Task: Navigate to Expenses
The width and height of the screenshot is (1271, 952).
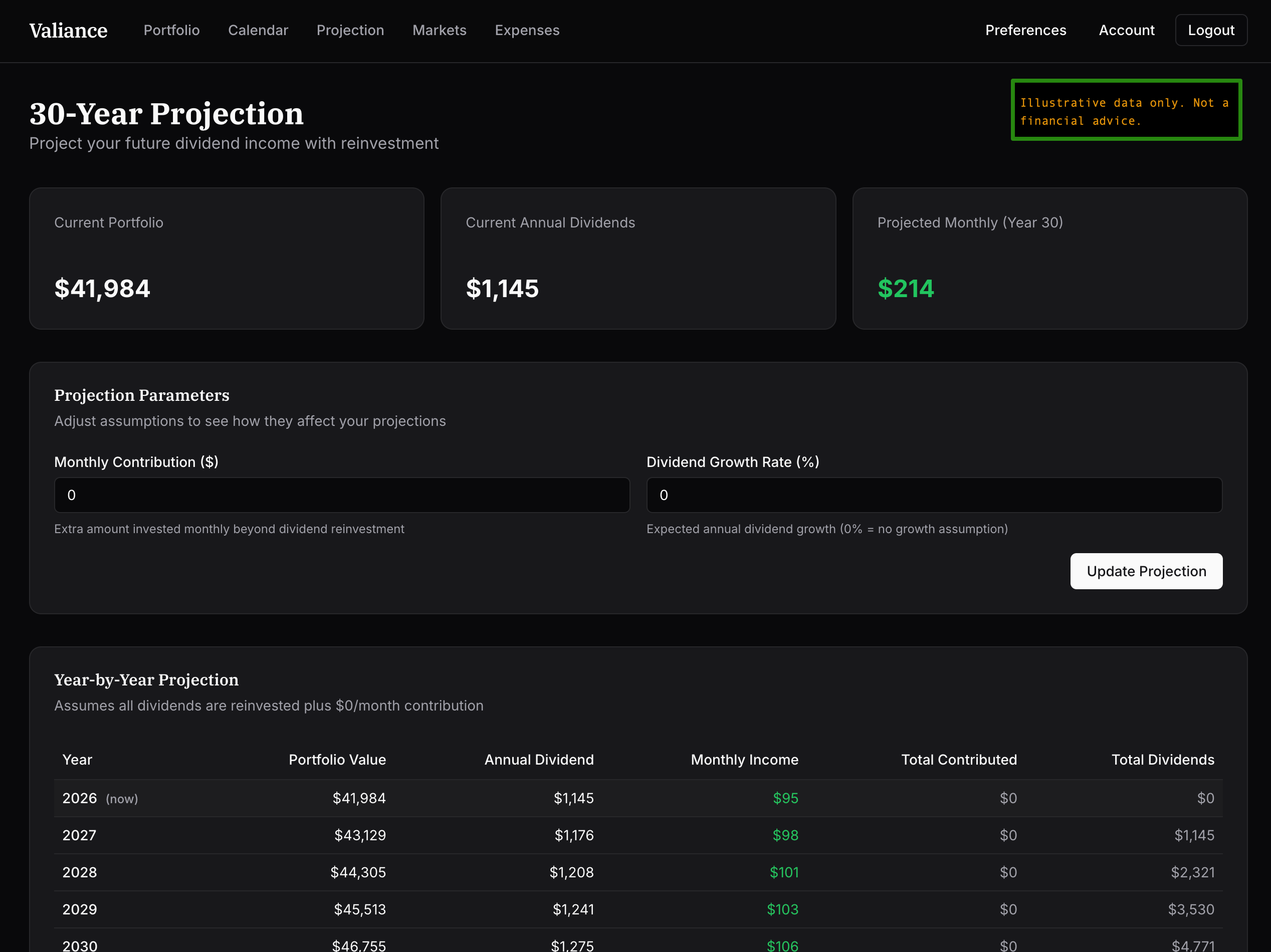Action: pos(527,31)
